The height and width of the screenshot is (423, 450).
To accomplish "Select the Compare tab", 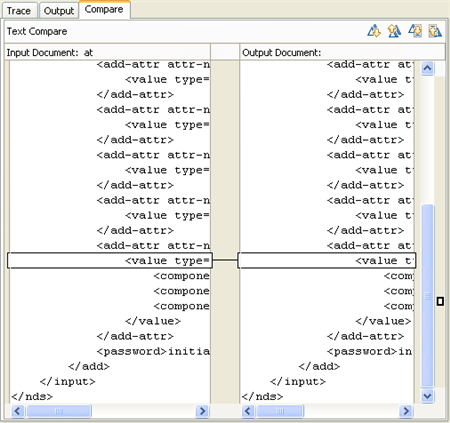I will (104, 9).
